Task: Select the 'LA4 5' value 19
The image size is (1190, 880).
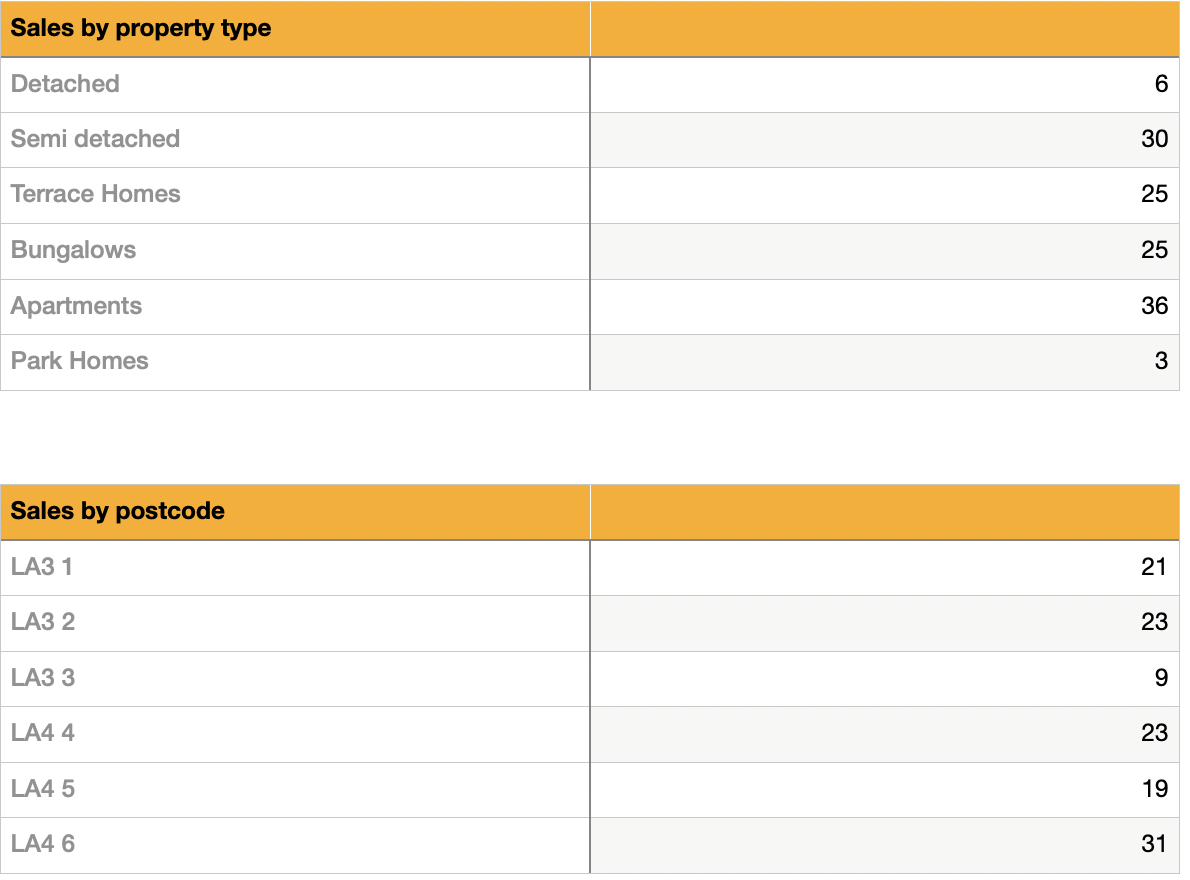Action: point(1154,789)
